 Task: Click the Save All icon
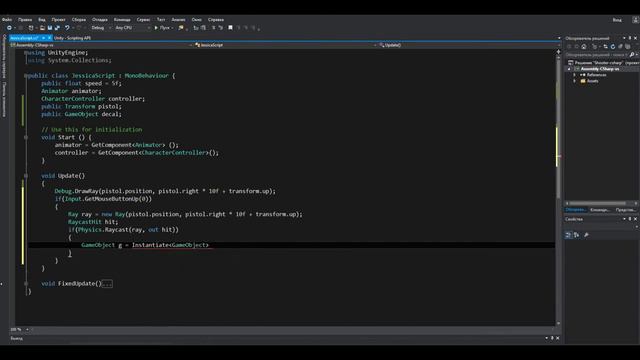(57, 28)
